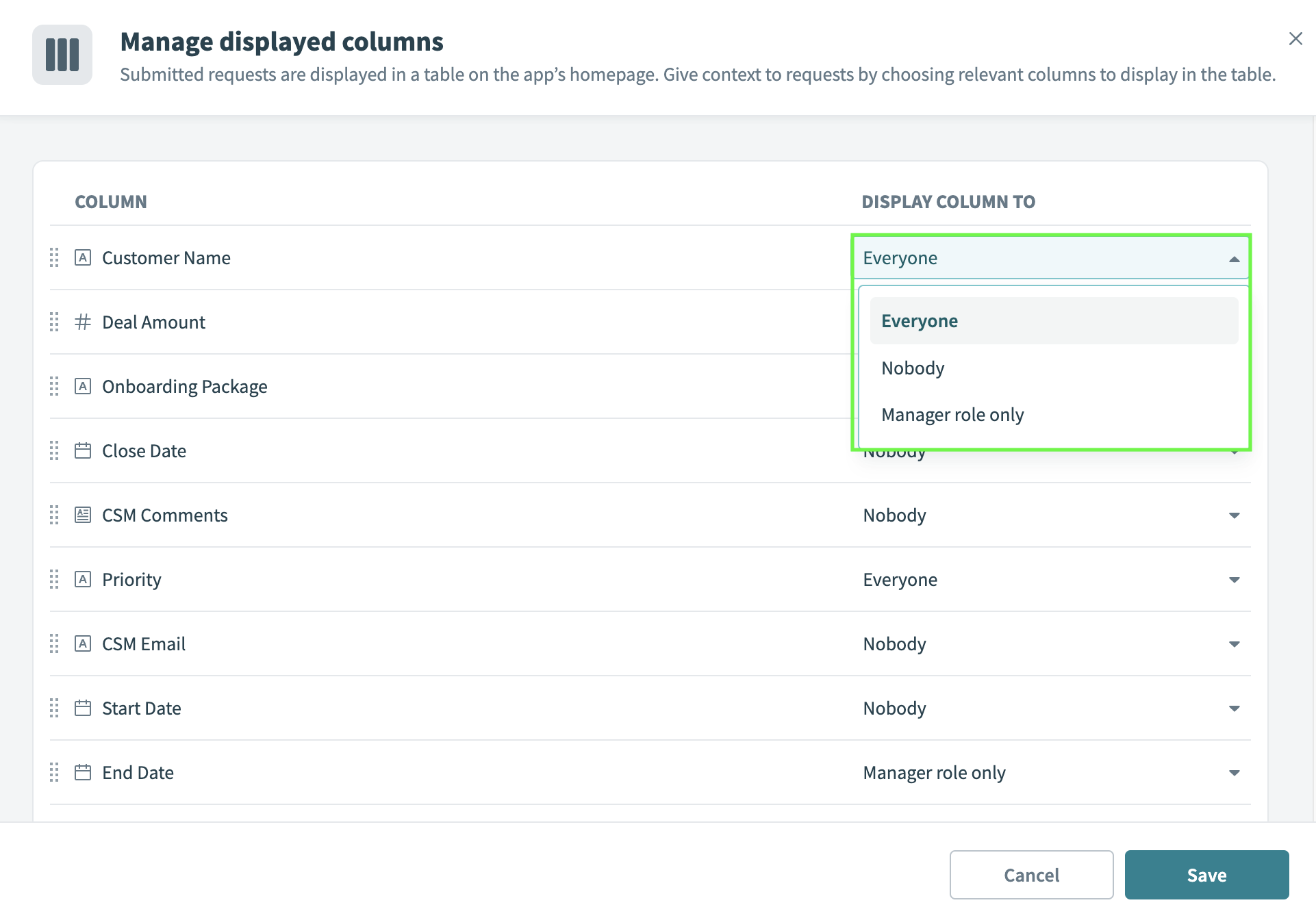
Task: Click the Save button
Action: point(1206,874)
